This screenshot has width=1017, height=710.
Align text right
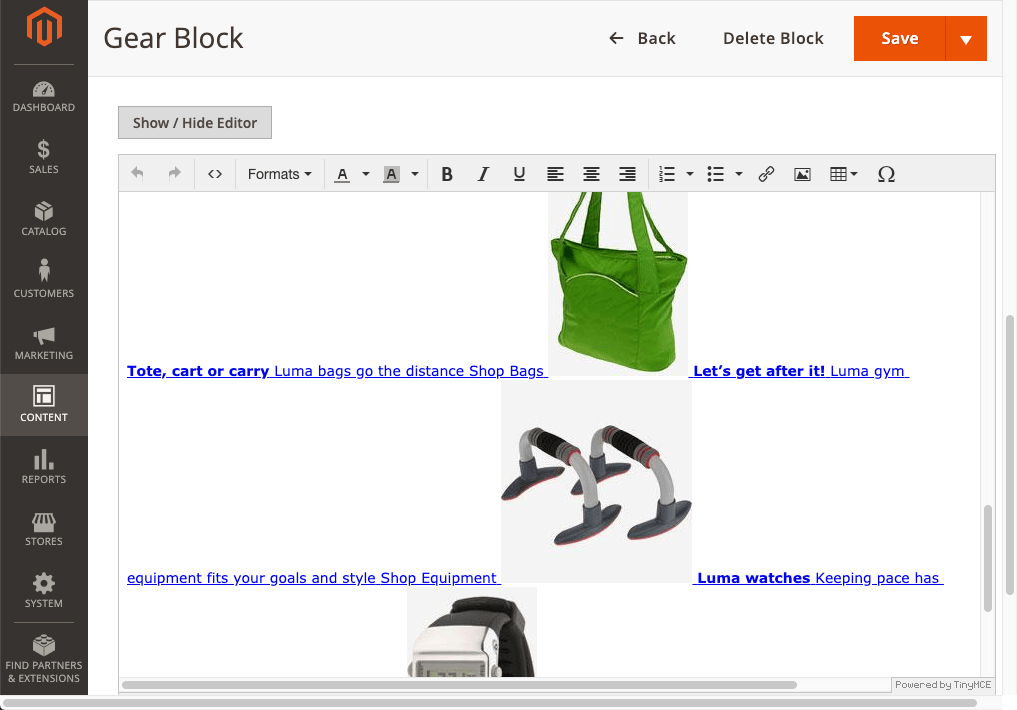627,174
